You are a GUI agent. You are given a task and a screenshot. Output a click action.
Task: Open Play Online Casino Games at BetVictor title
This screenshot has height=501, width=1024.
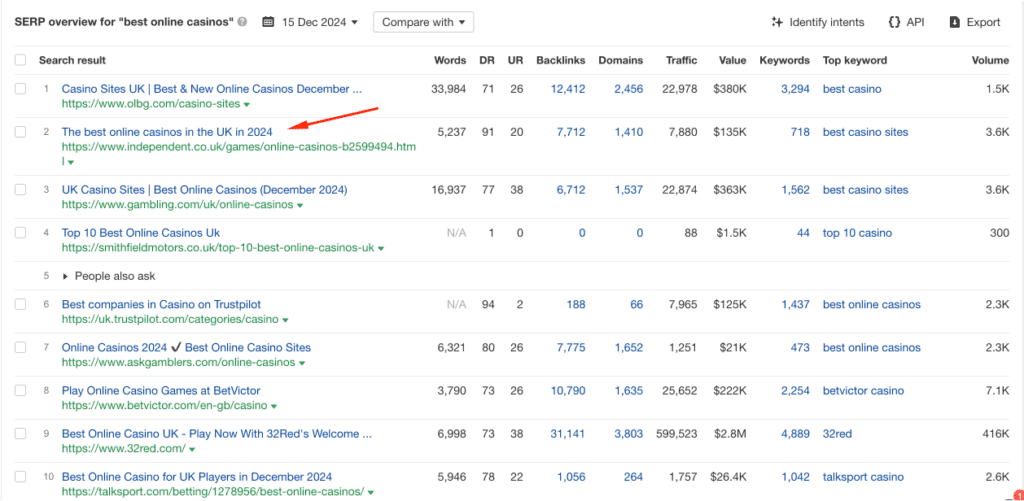point(161,391)
